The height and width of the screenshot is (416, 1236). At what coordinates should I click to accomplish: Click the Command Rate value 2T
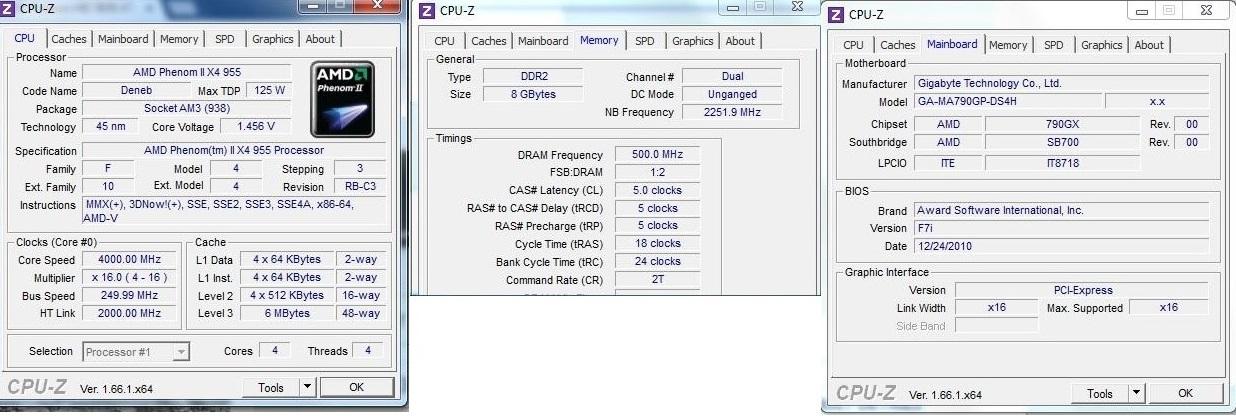pyautogui.click(x=658, y=279)
